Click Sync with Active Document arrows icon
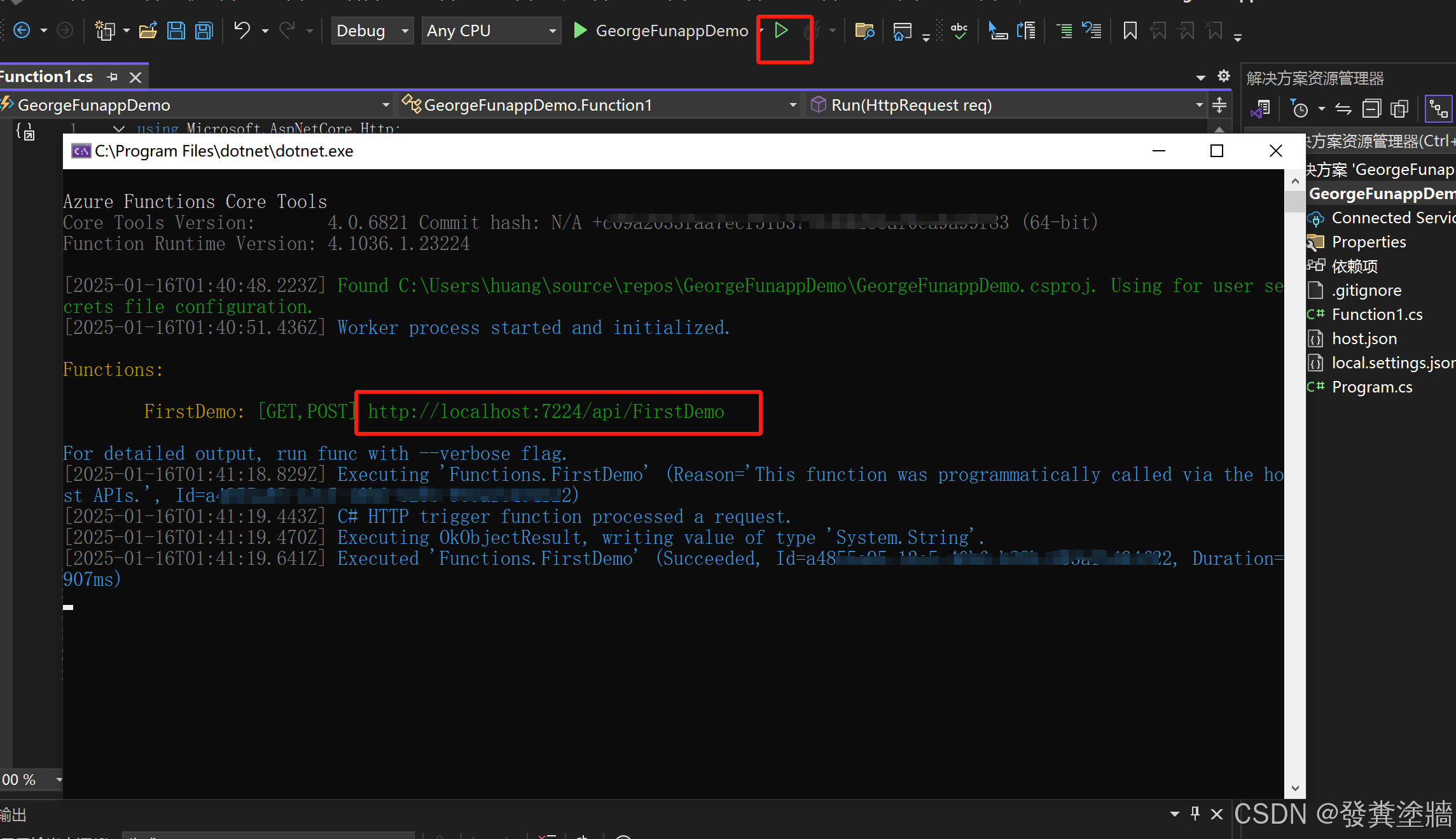 pyautogui.click(x=1343, y=109)
